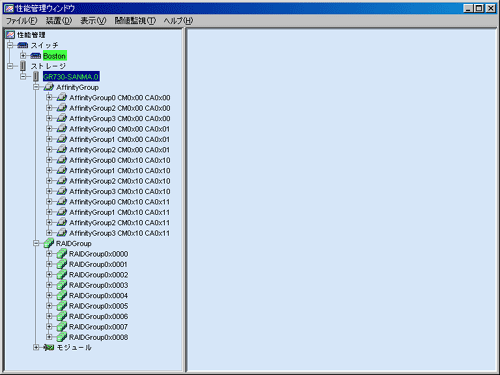Image resolution: width=500 pixels, height=375 pixels.
Task: Expand AffinityGroup1 CM0x10 CA0x10 node
Action: point(49,170)
